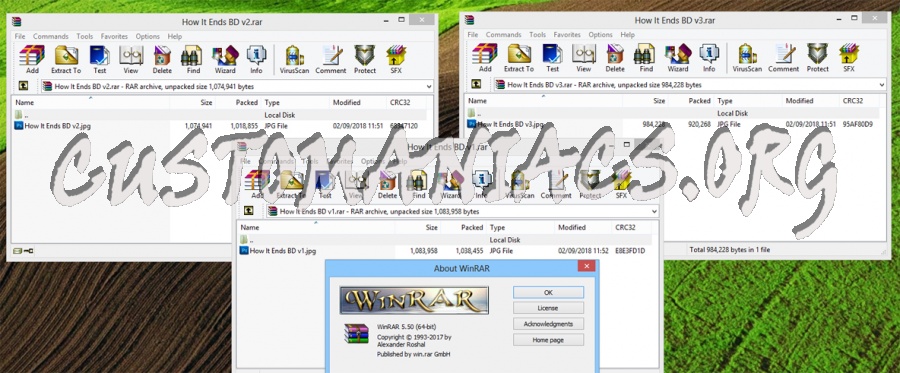This screenshot has width=900, height=373.
Task: Click Add icon in v2.rar window
Action: (32, 60)
